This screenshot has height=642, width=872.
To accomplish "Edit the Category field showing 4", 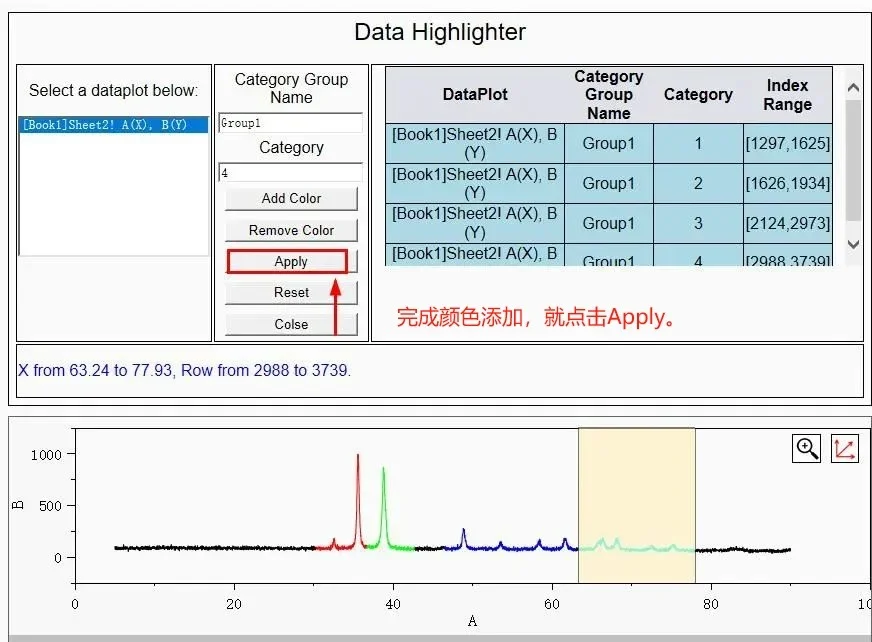I will click(x=290, y=172).
